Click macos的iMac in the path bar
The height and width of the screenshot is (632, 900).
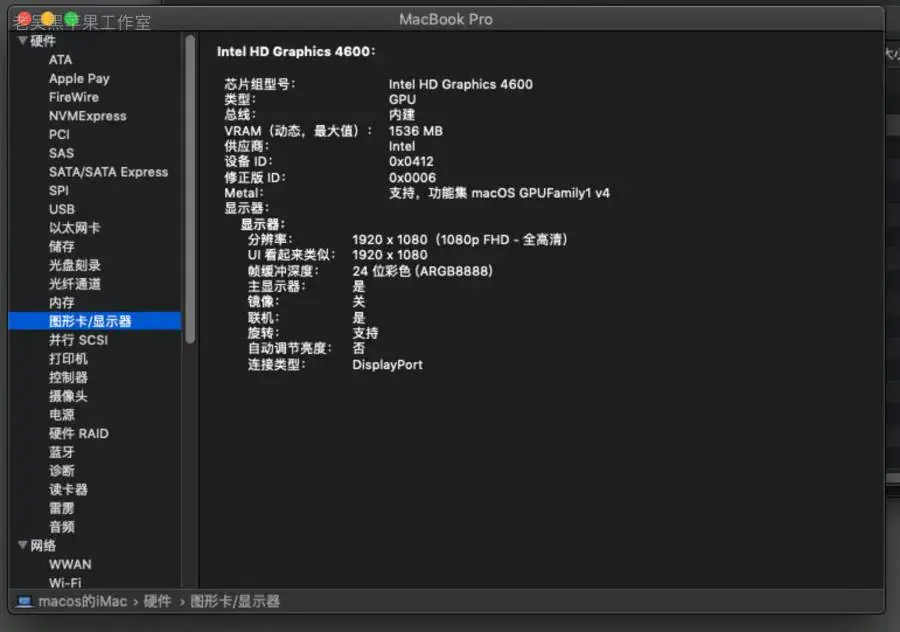pyautogui.click(x=82, y=602)
